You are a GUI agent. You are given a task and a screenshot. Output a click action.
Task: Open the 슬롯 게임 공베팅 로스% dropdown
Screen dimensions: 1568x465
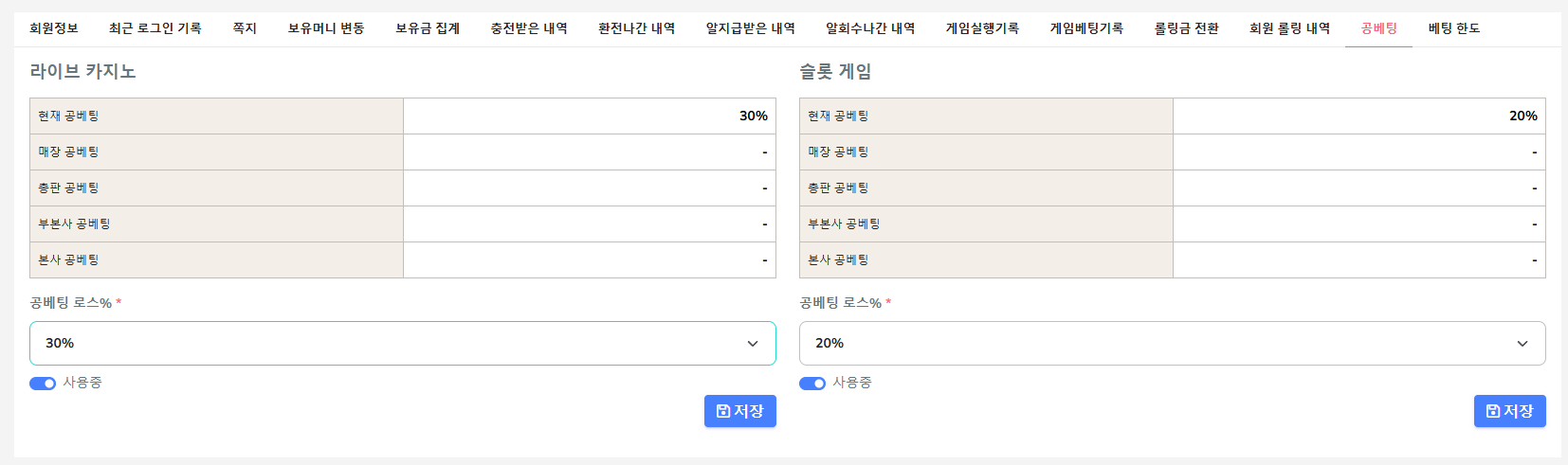tap(1172, 343)
